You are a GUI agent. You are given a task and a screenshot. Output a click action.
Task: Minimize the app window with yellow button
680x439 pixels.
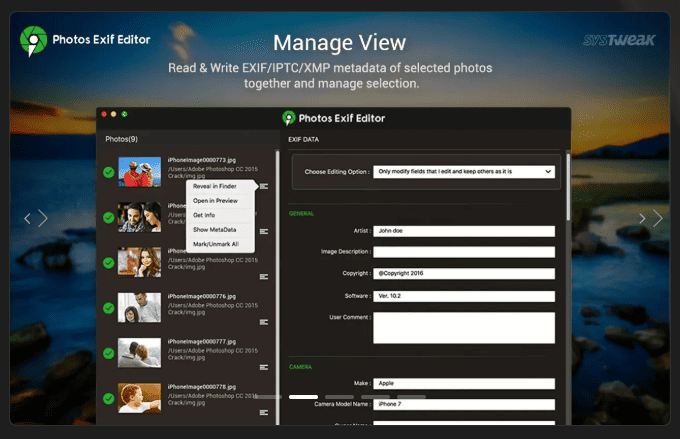[x=114, y=114]
